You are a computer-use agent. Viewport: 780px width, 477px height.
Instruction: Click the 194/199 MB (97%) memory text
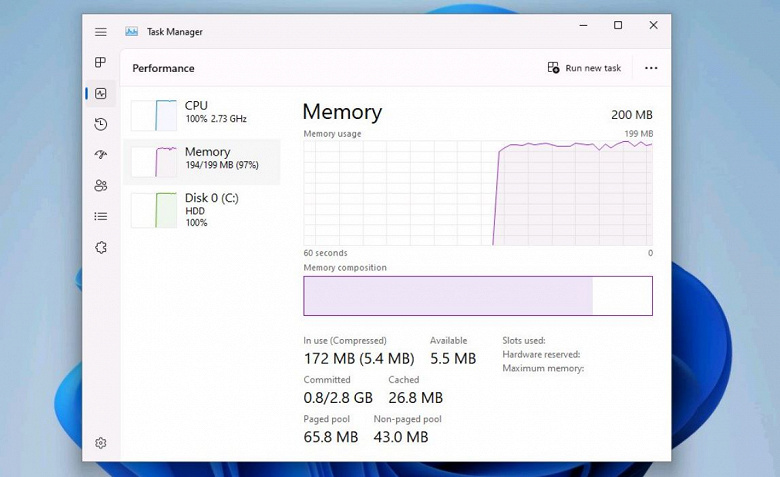click(222, 165)
